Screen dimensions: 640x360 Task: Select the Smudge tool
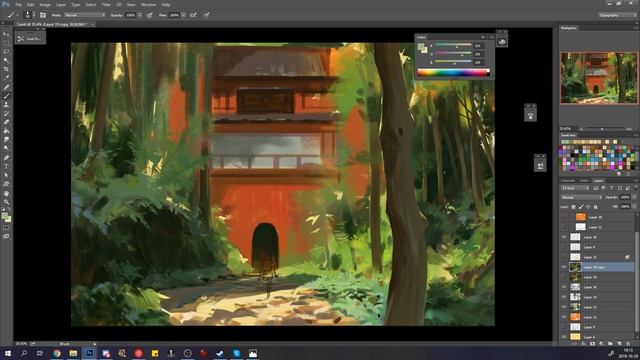6,140
